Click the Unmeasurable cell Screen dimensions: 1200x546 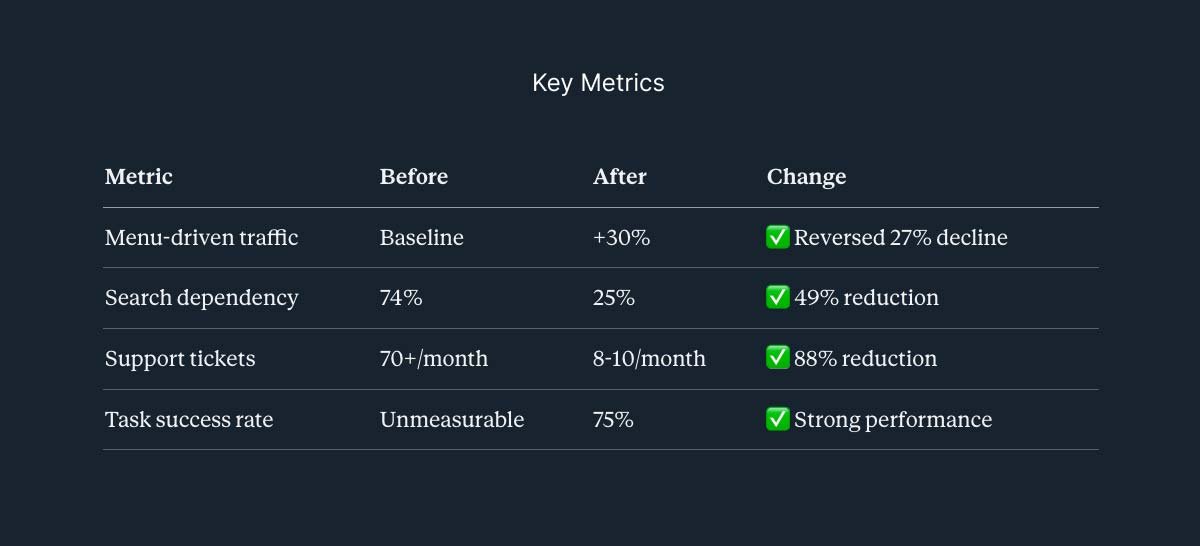pyautogui.click(x=452, y=420)
